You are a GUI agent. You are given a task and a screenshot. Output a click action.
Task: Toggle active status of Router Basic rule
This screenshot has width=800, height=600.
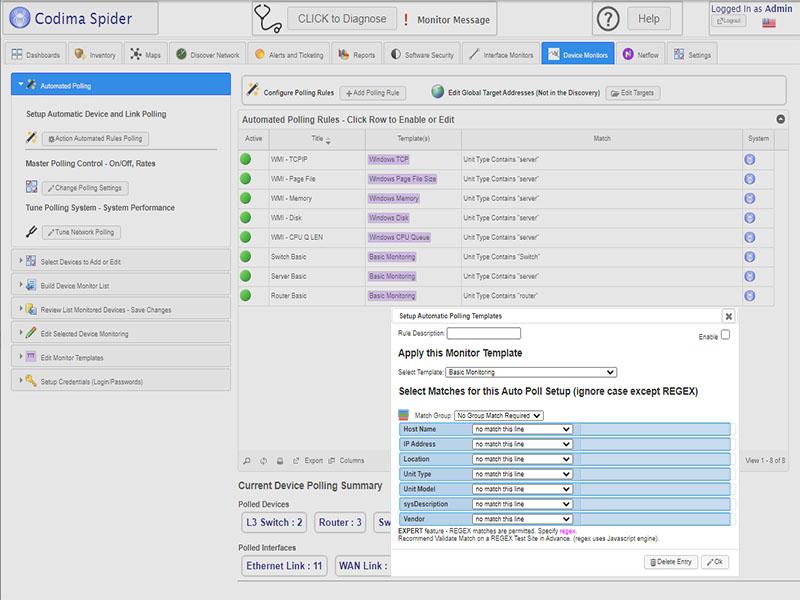pyautogui.click(x=245, y=295)
